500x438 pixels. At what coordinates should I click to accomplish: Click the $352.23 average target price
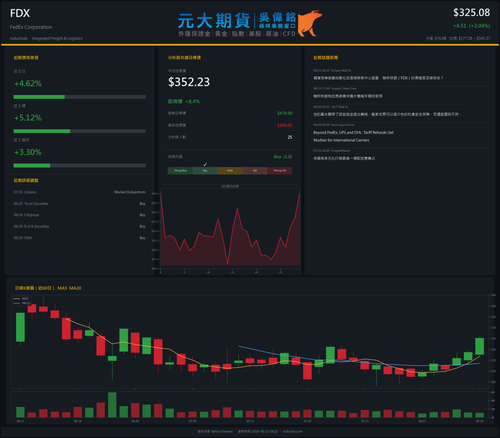pos(189,82)
